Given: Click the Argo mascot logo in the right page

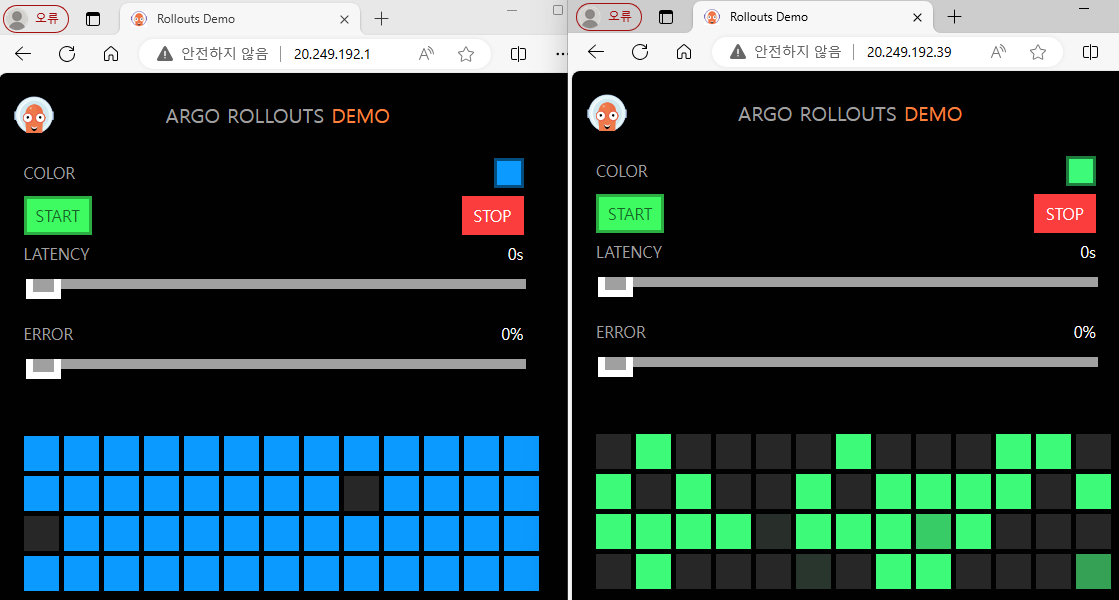Looking at the screenshot, I should point(607,113).
